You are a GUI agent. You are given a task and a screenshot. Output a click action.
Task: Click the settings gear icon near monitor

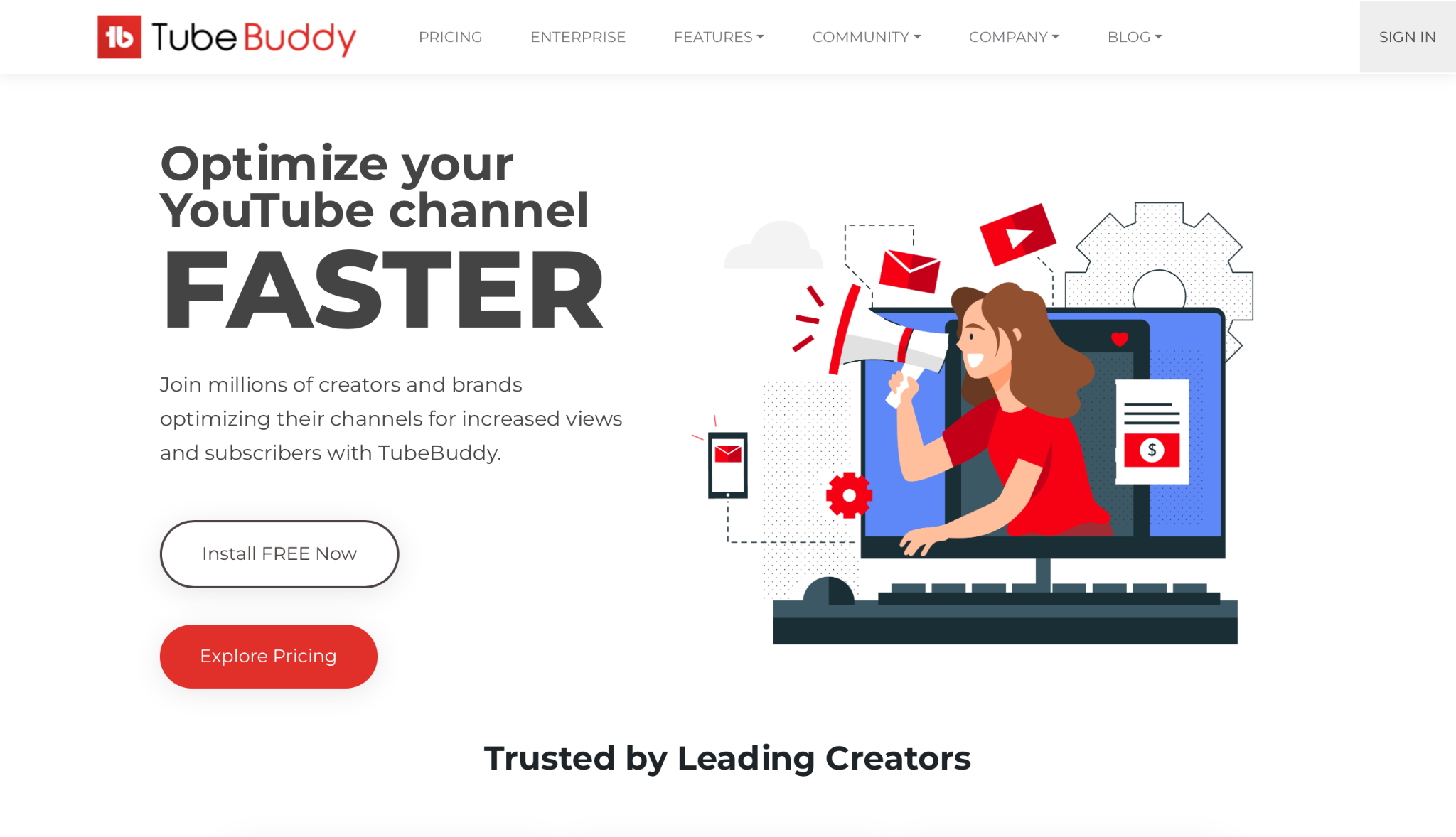tap(849, 496)
